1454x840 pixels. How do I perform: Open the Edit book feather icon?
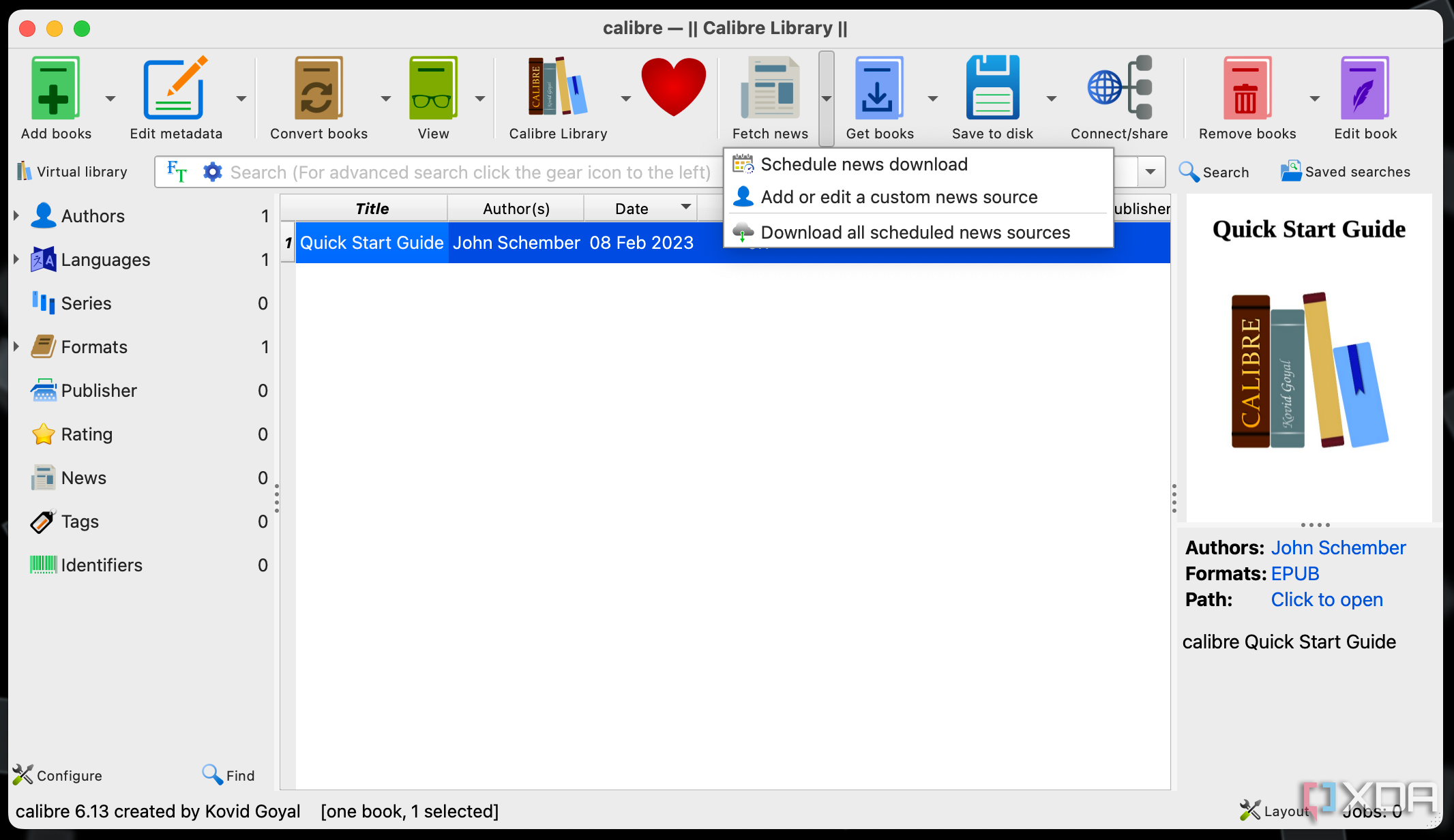1365,89
